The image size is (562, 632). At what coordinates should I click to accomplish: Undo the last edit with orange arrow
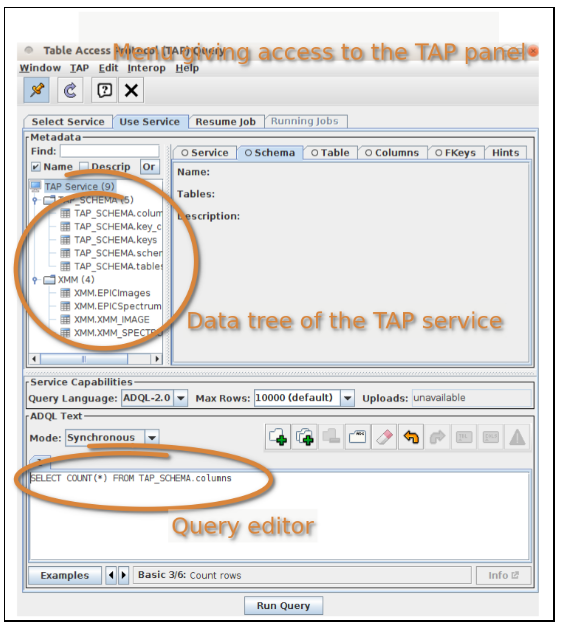coord(411,437)
